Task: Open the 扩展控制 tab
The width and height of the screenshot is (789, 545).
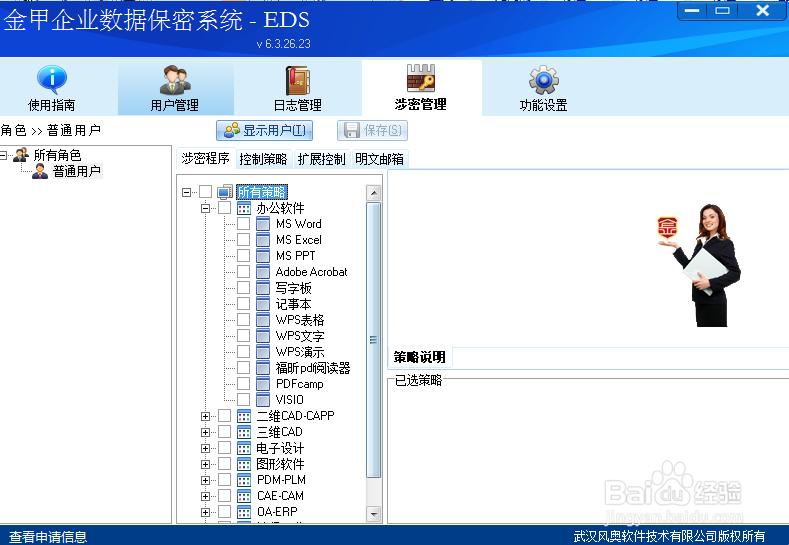Action: coord(321,159)
